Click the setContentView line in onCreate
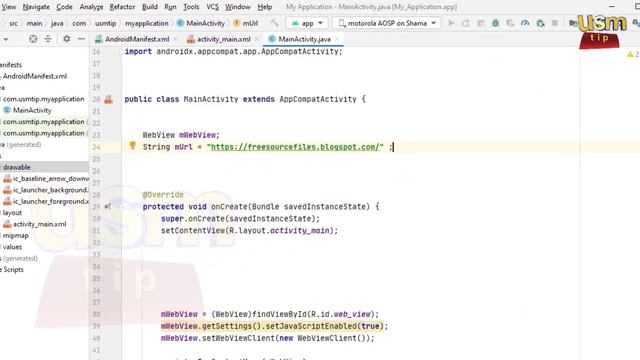 point(249,231)
